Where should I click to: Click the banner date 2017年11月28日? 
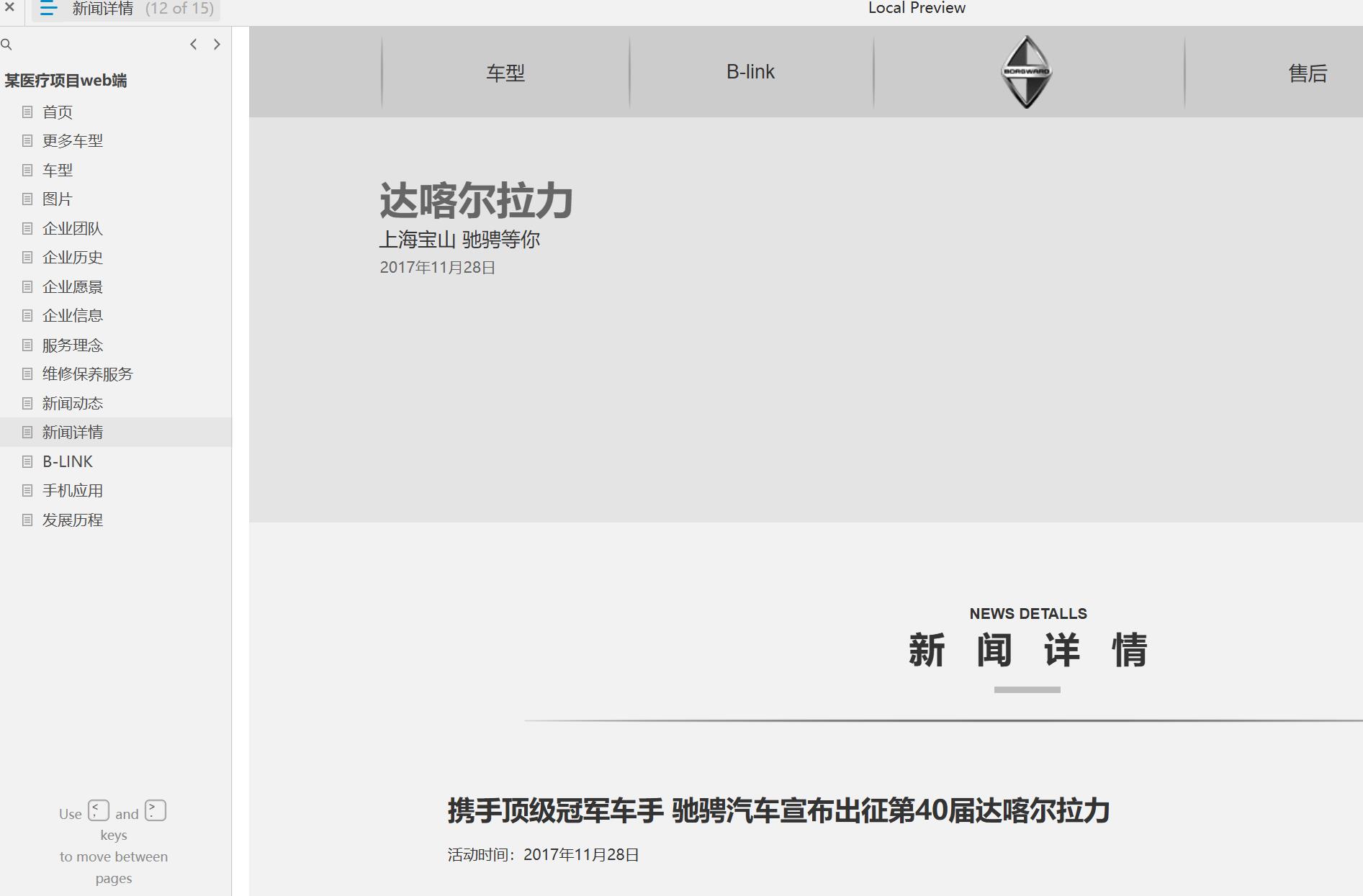point(438,268)
